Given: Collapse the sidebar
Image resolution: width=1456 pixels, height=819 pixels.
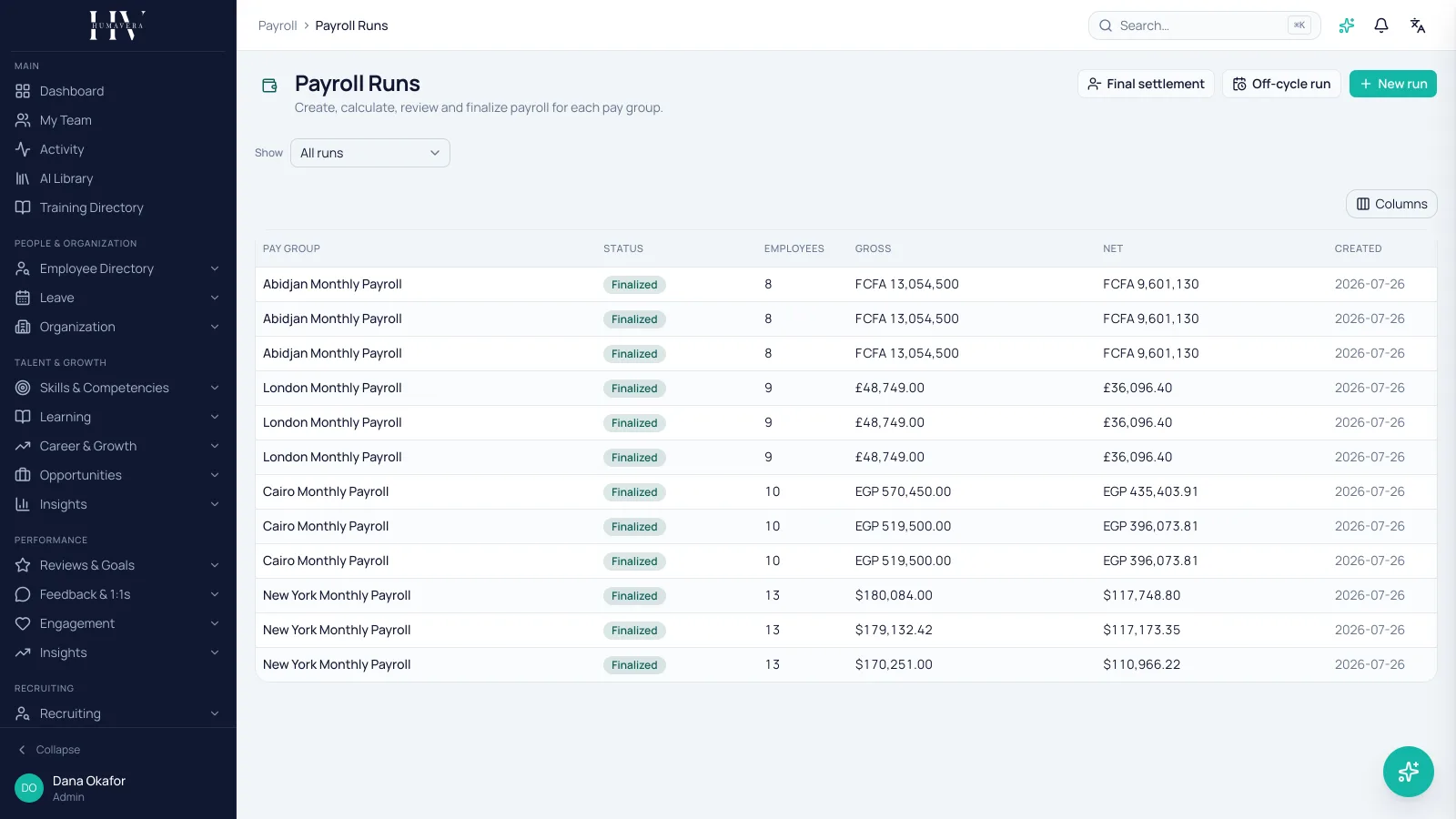Looking at the screenshot, I should [x=50, y=750].
